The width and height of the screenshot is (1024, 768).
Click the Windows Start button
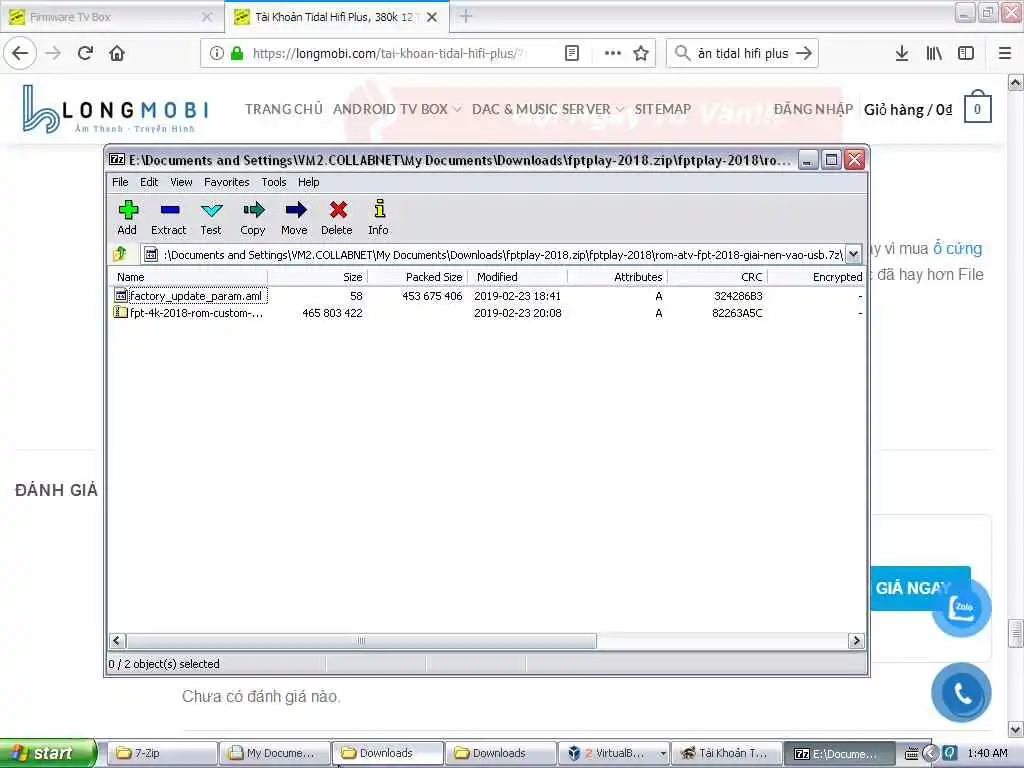click(x=47, y=753)
